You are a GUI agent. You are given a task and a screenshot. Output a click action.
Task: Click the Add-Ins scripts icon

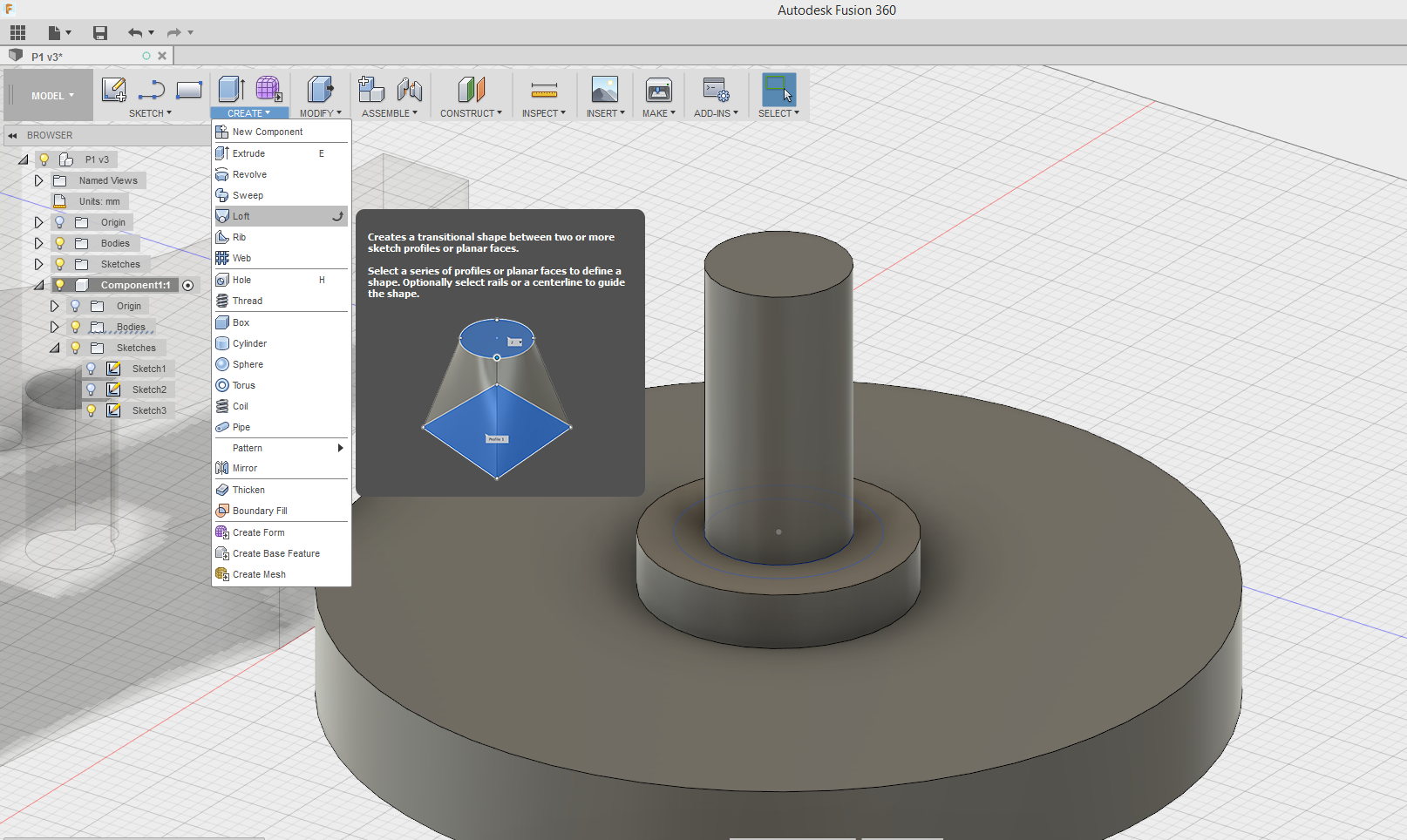click(717, 89)
